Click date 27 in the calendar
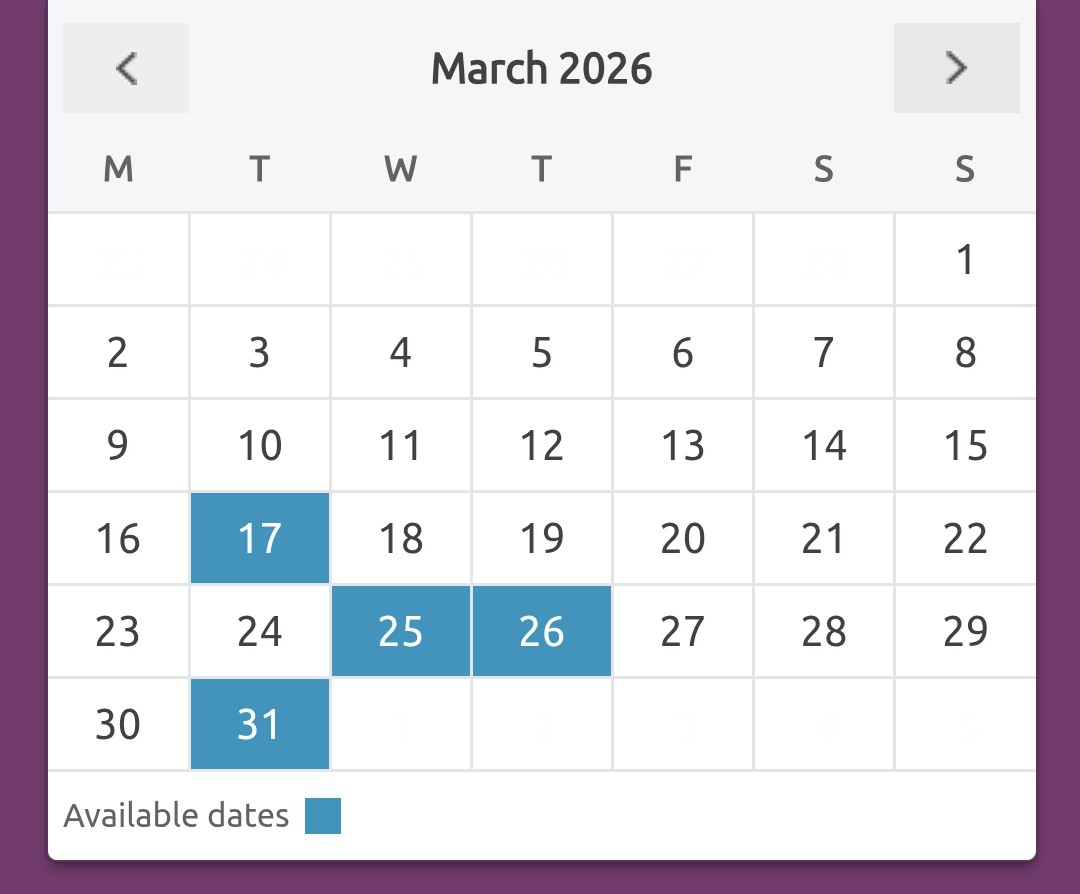Viewport: 1080px width, 894px height. pos(683,631)
